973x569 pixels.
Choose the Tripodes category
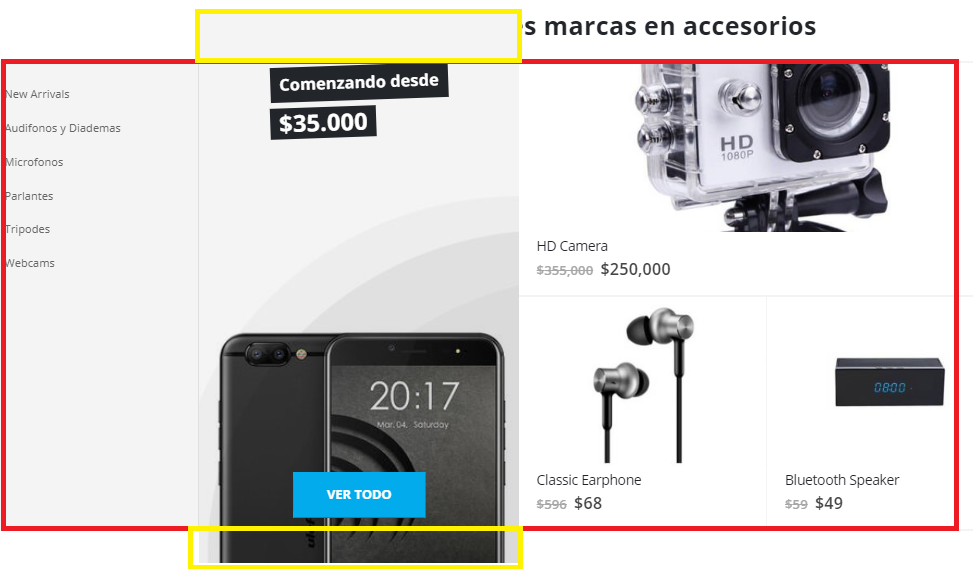[x=27, y=229]
